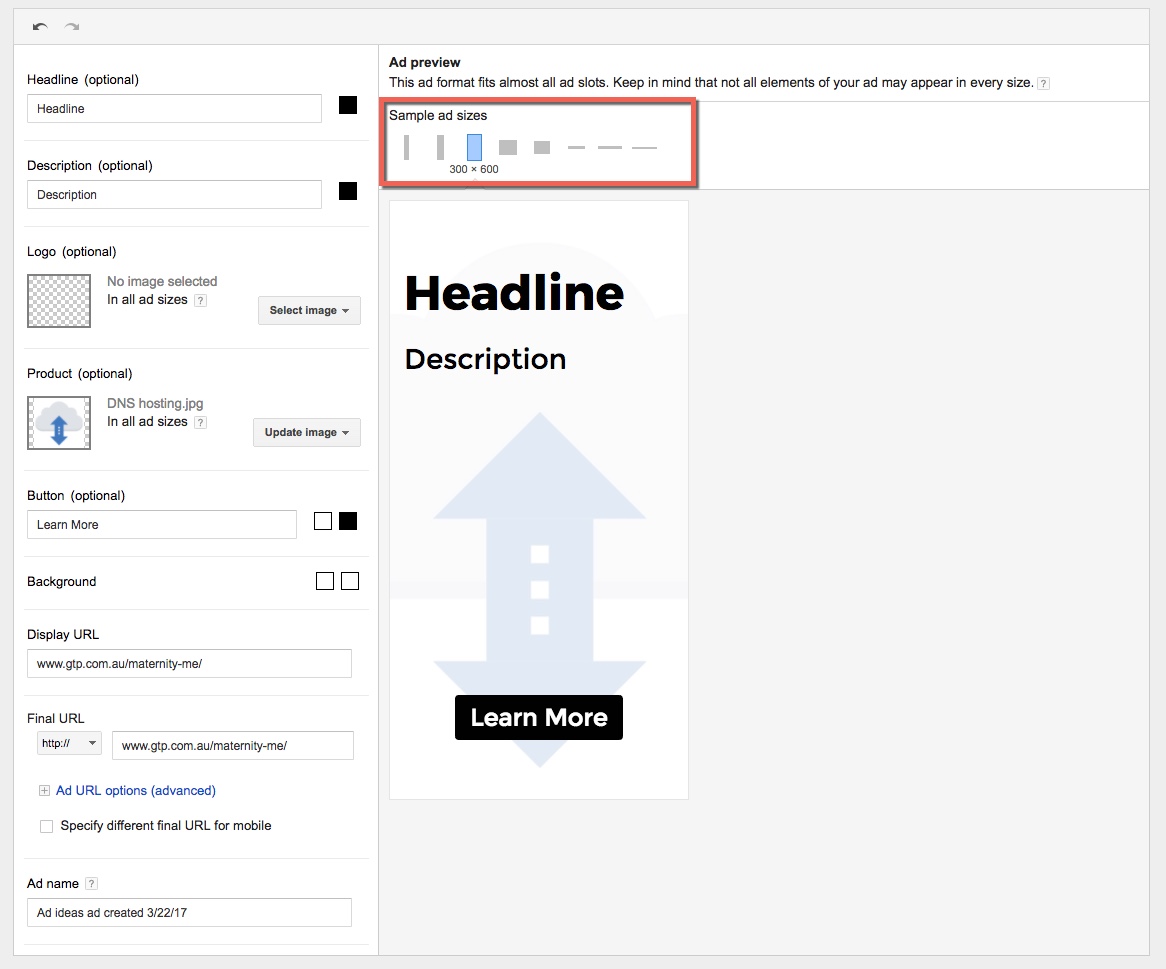
Task: Click the black Button color swatch
Action: (348, 521)
